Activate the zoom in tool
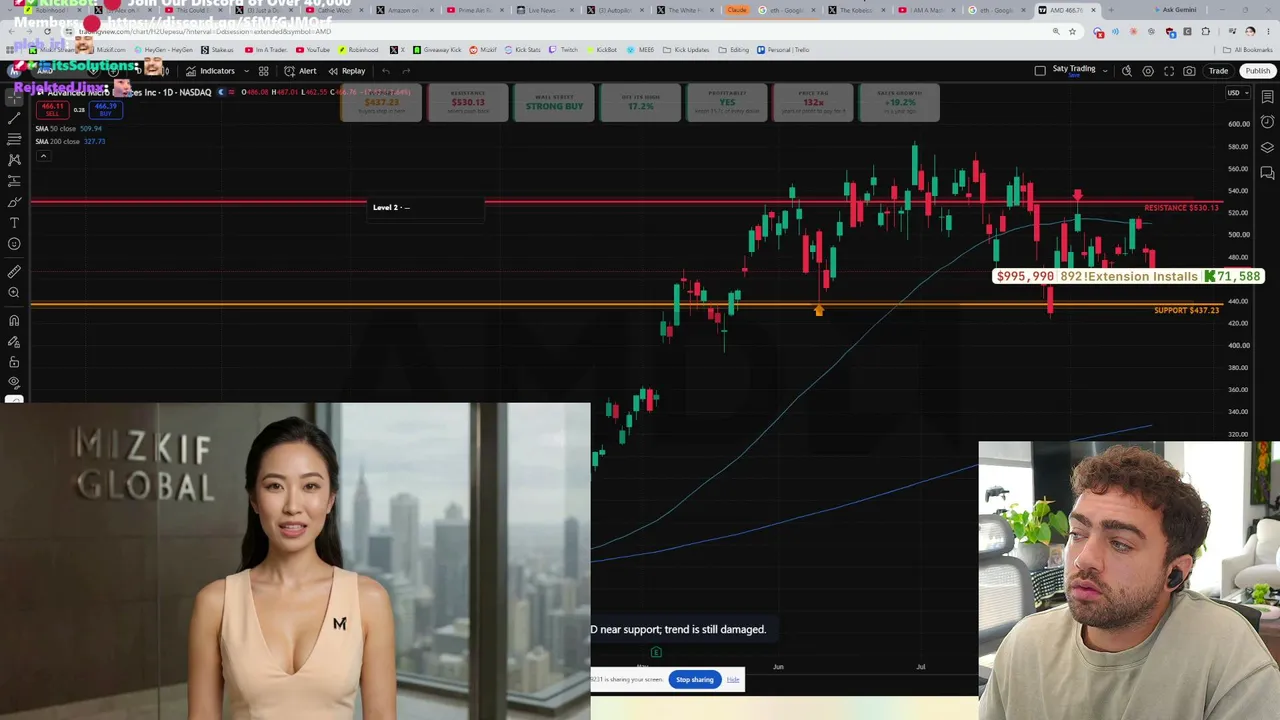This screenshot has width=1280, height=720. 14,292
